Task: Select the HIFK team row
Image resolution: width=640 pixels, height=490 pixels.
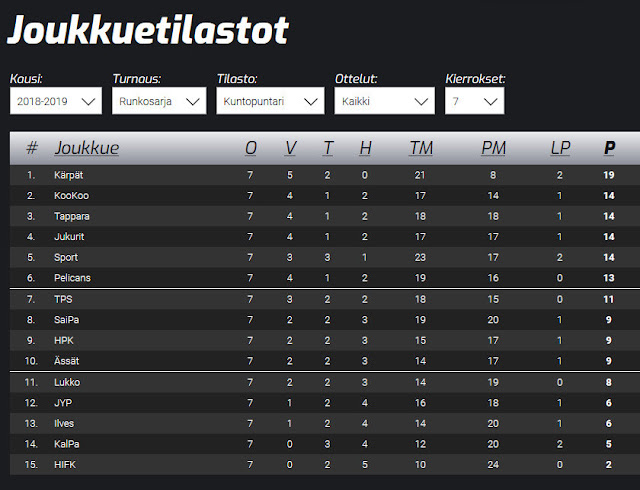Action: (x=325, y=465)
